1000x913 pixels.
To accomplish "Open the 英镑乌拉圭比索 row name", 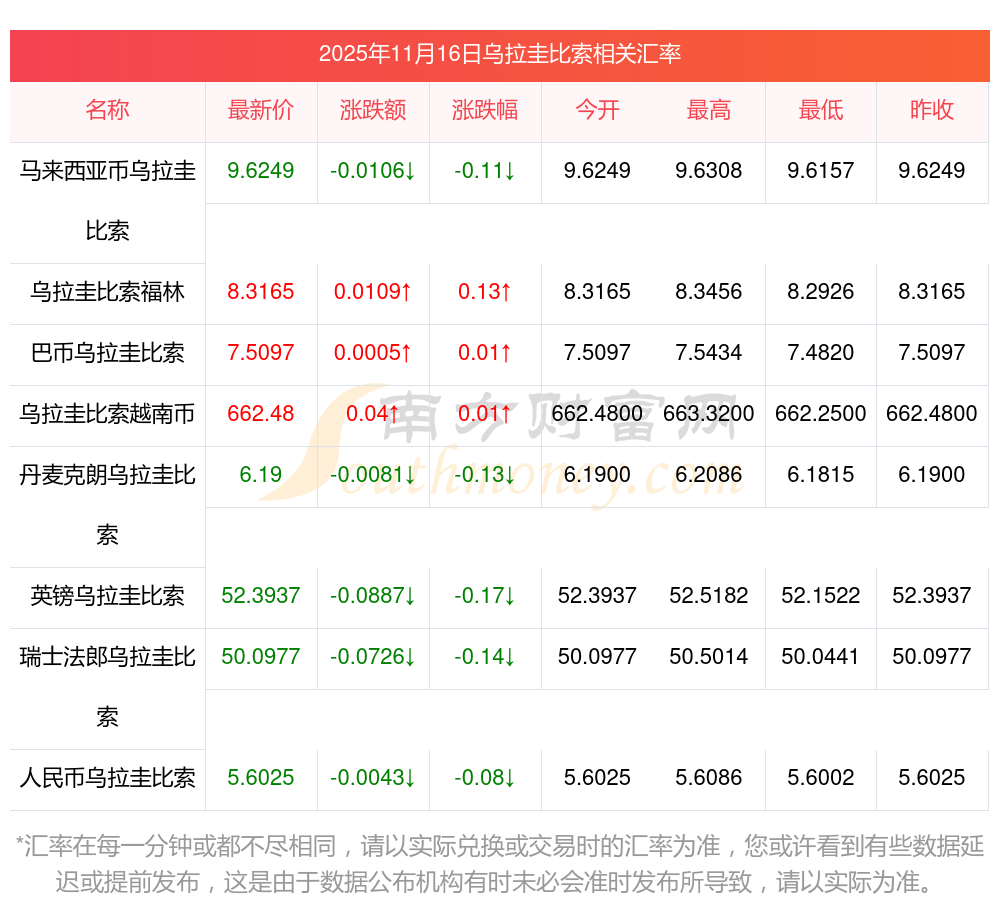I will pyautogui.click(x=107, y=596).
